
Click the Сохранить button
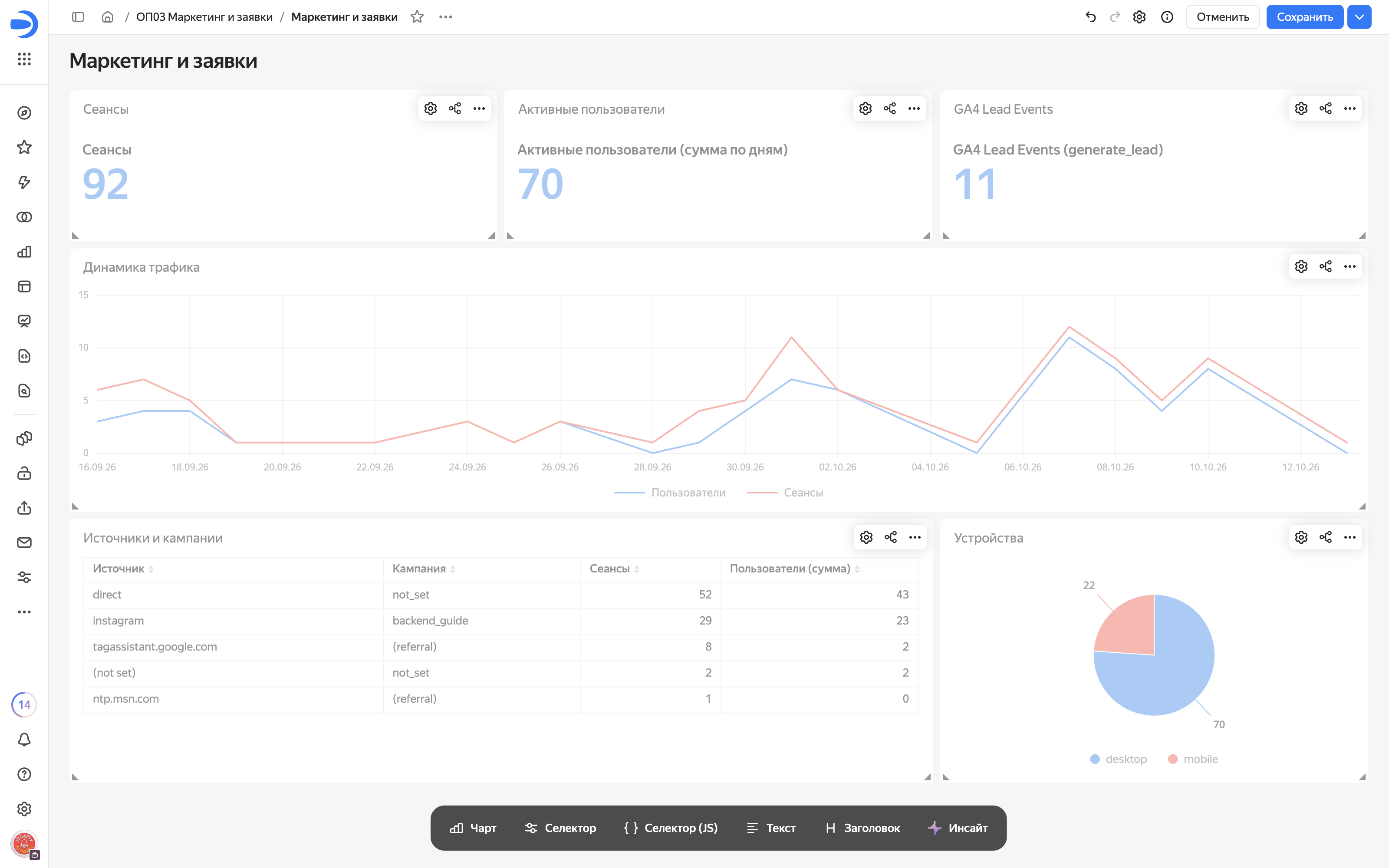click(1305, 16)
